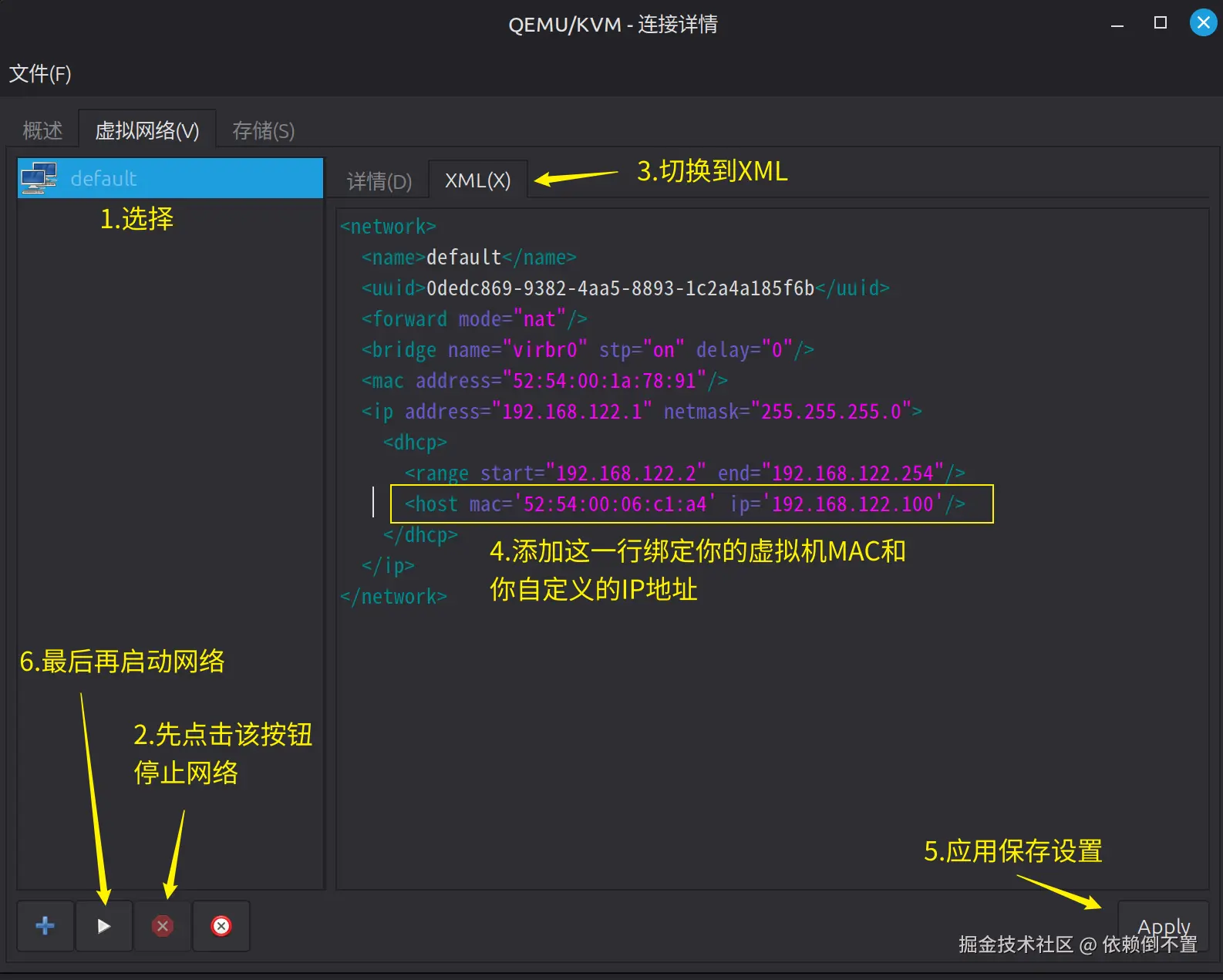Click the uuid line in XML editor
The width and height of the screenshot is (1223, 980).
pos(625,288)
